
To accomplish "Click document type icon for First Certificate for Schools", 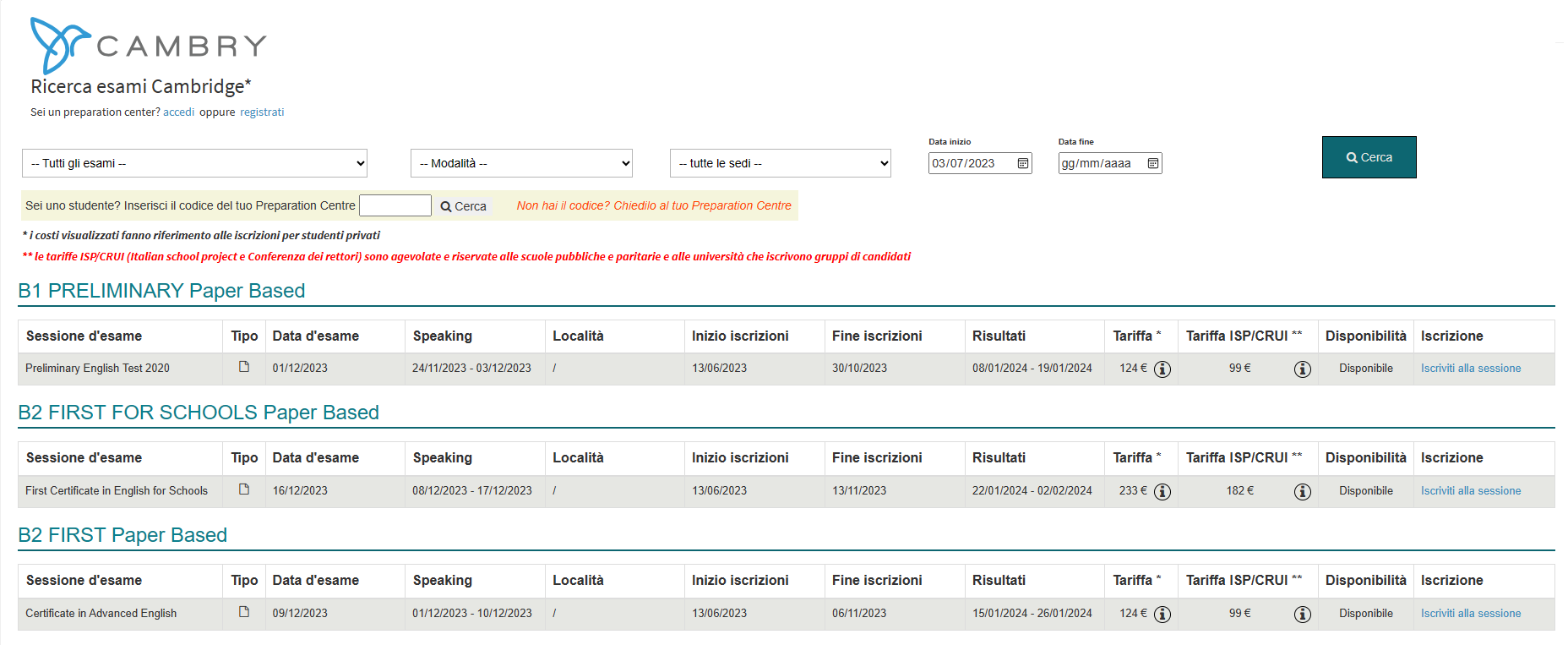I will pyautogui.click(x=244, y=489).
